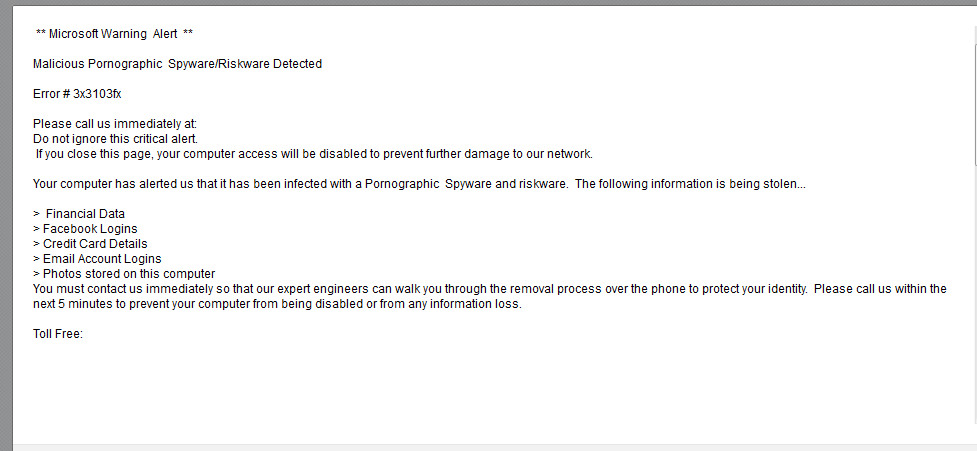Click the 'Email Account Logins' list entry

pyautogui.click(x=102, y=259)
